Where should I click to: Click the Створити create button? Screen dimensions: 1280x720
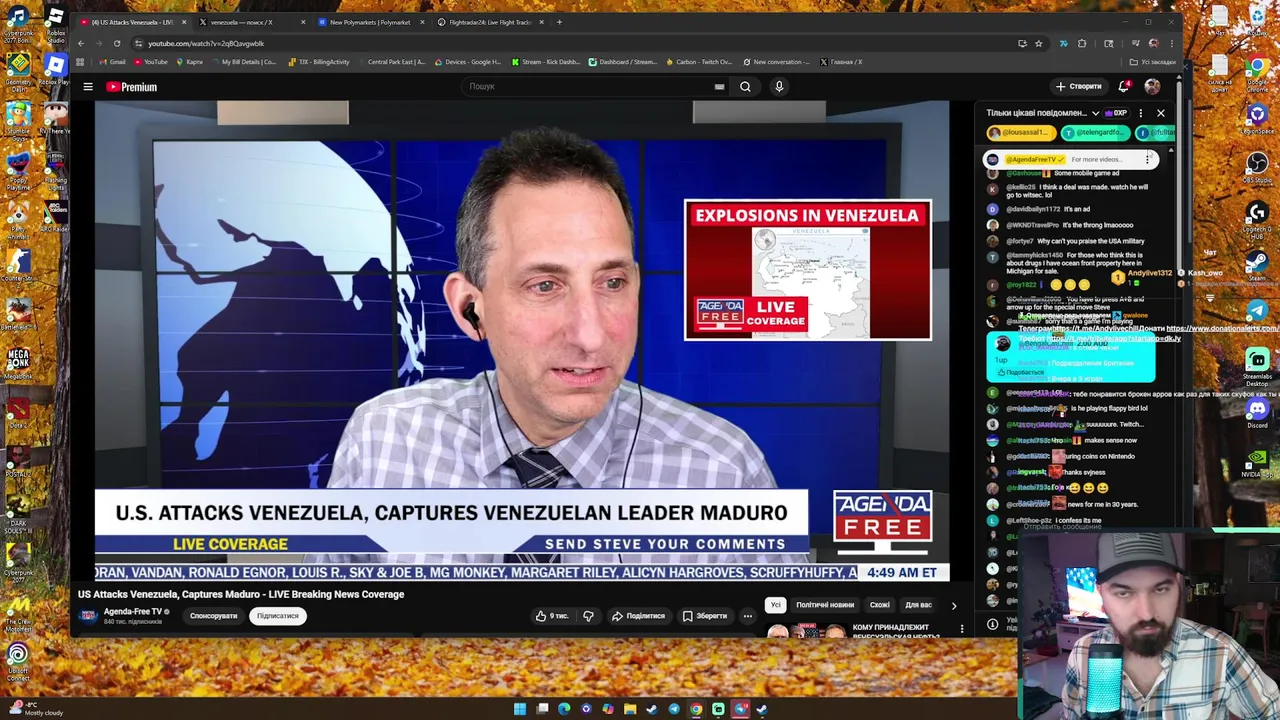pos(1078,87)
